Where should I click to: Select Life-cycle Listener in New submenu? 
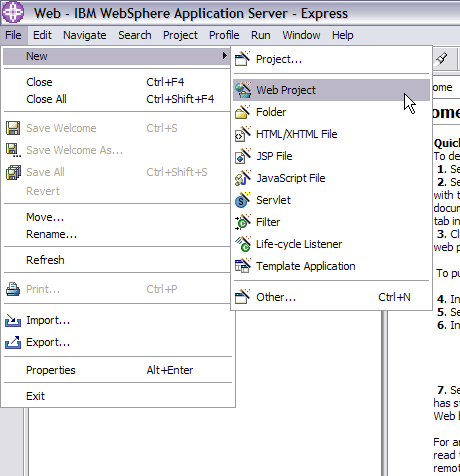click(x=331, y=244)
